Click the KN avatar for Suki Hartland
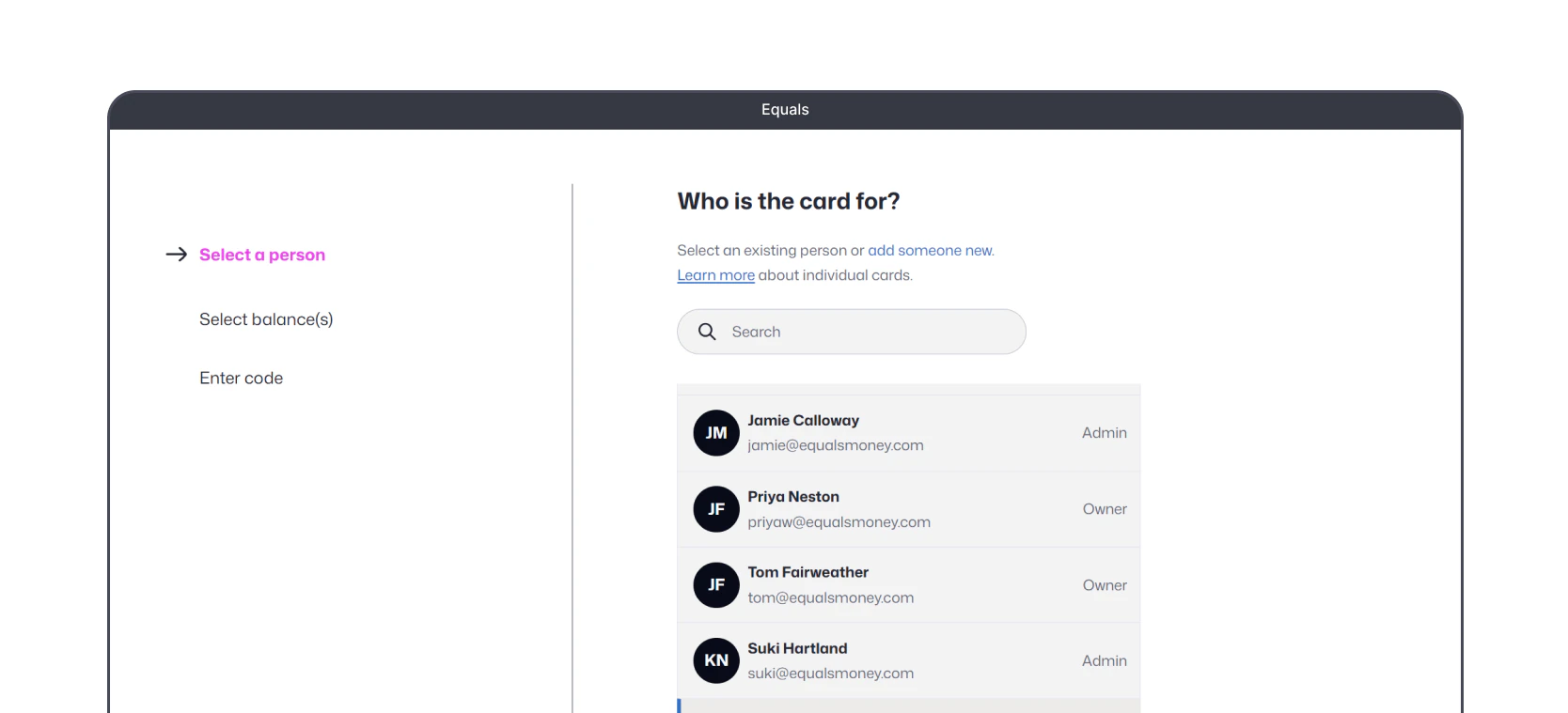This screenshot has height=713, width=1568. pyautogui.click(x=716, y=660)
